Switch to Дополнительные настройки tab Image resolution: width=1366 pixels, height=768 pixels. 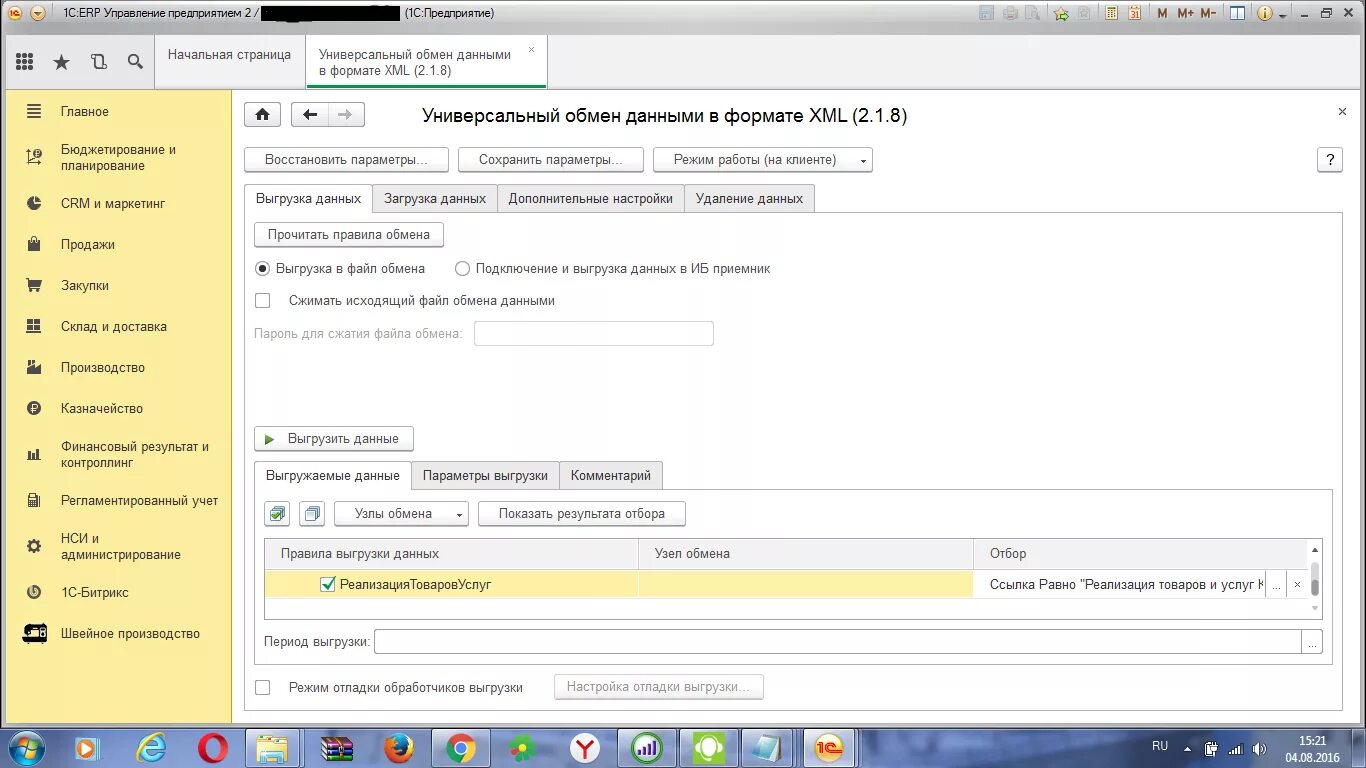[590, 198]
